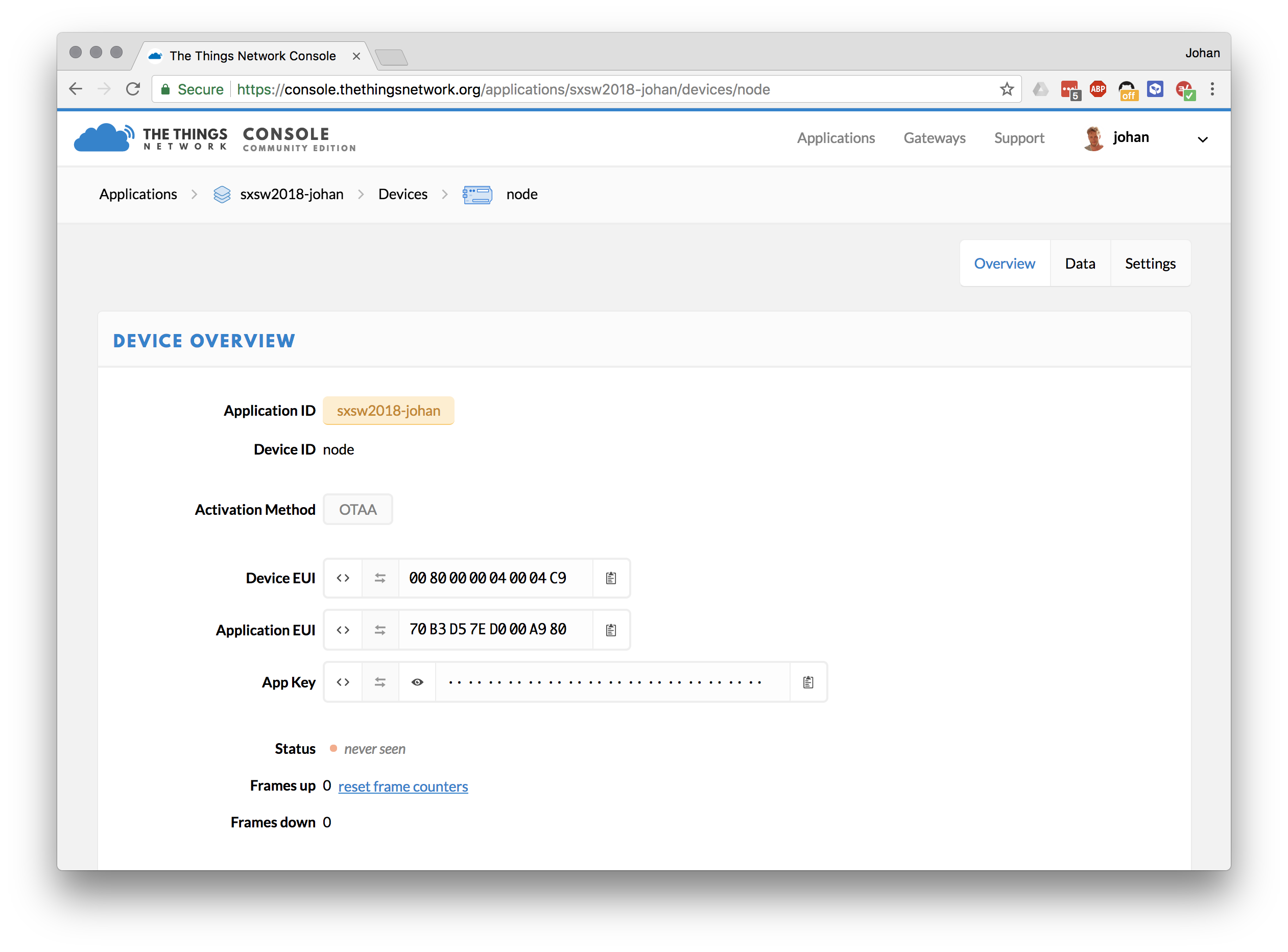The image size is (1288, 952).
Task: Click the Application EUI byte-swap icon
Action: [380, 629]
